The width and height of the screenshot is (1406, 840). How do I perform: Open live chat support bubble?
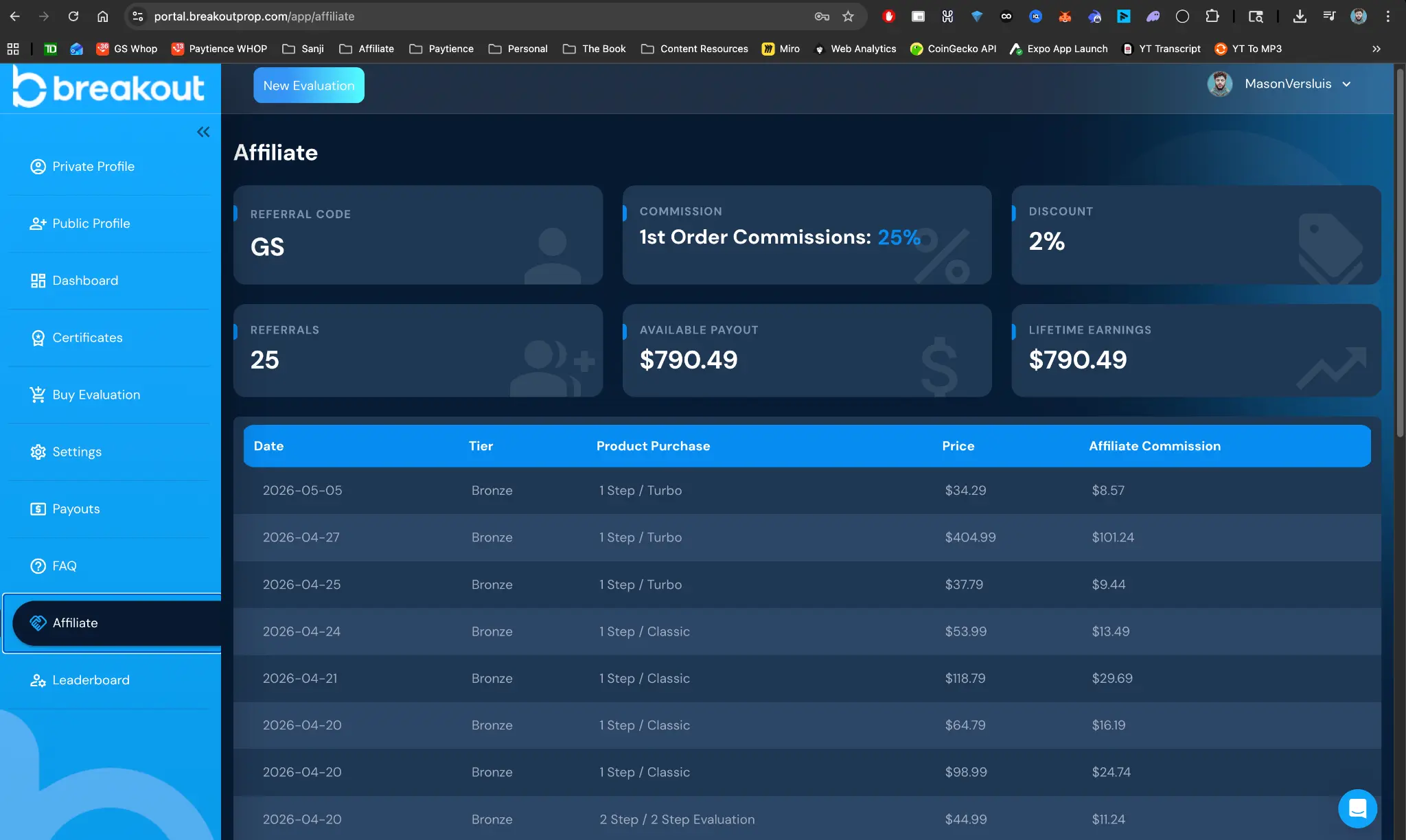pos(1357,808)
